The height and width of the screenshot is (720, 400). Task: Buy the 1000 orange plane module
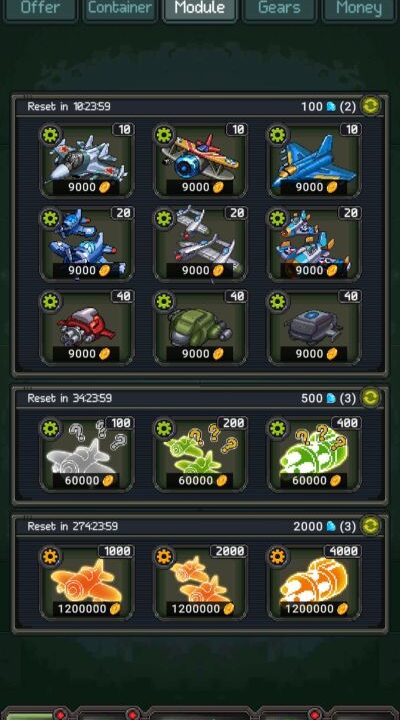point(87,582)
